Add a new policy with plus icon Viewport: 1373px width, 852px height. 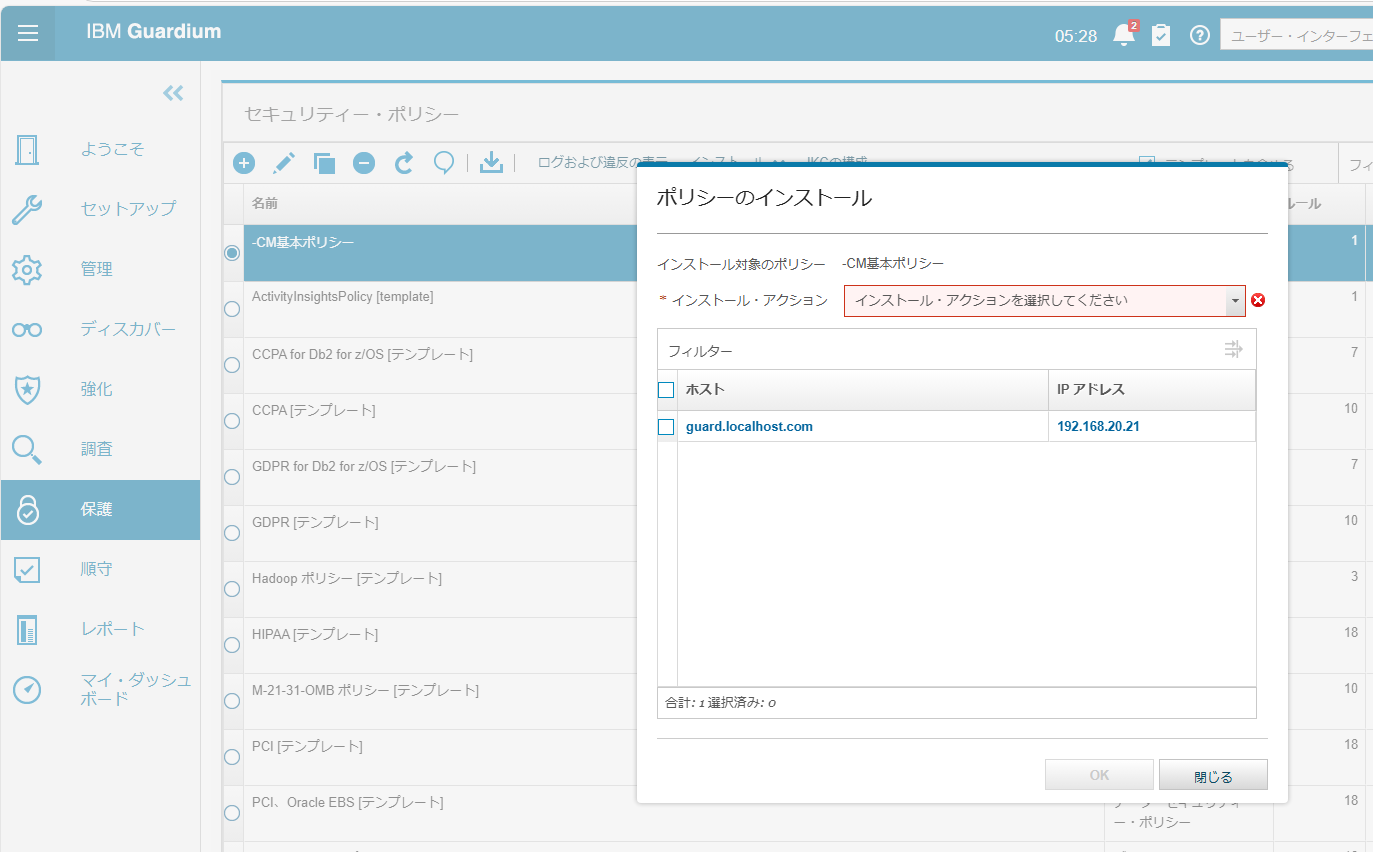(244, 163)
